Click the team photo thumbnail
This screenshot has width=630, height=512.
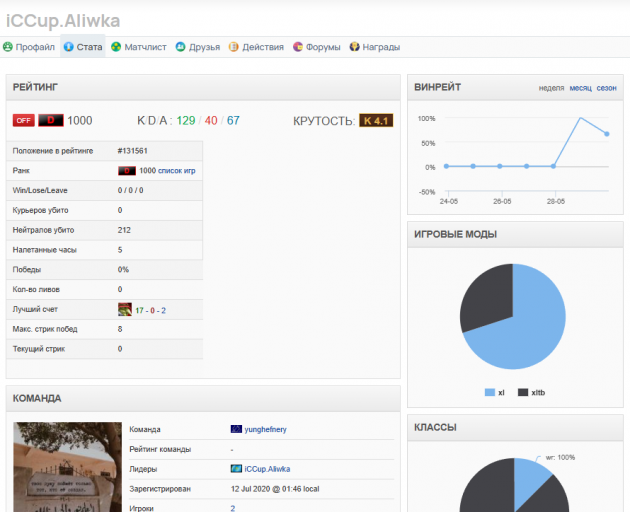[68, 467]
